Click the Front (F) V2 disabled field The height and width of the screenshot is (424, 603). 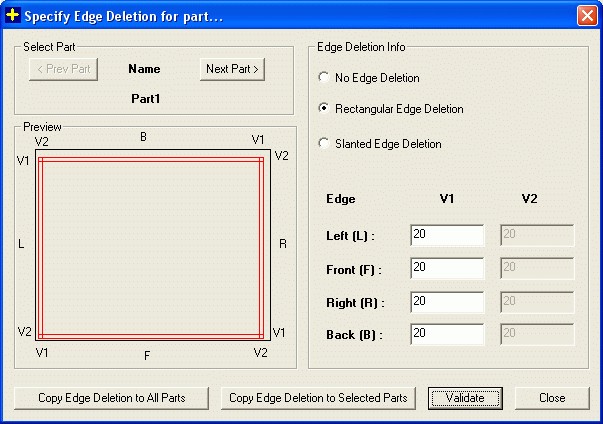click(x=537, y=268)
